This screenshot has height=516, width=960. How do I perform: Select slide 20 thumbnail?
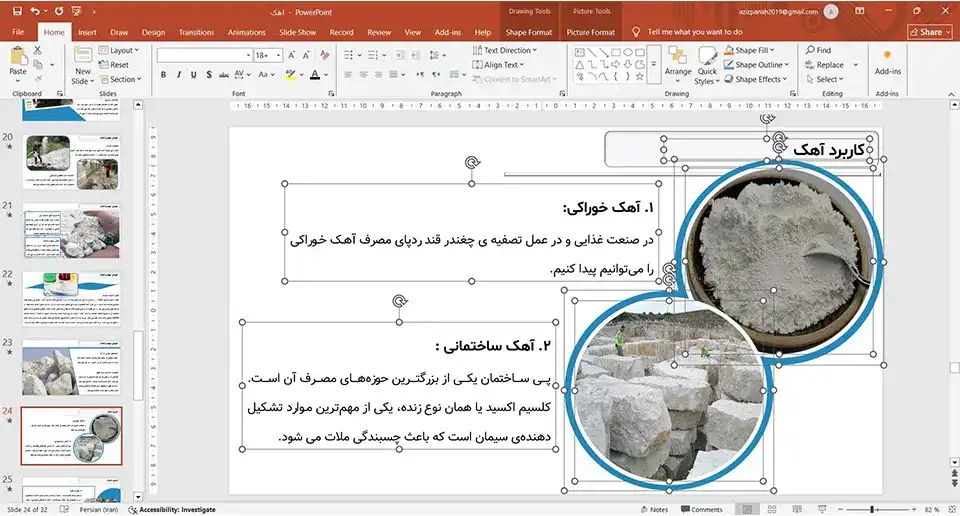(71, 162)
